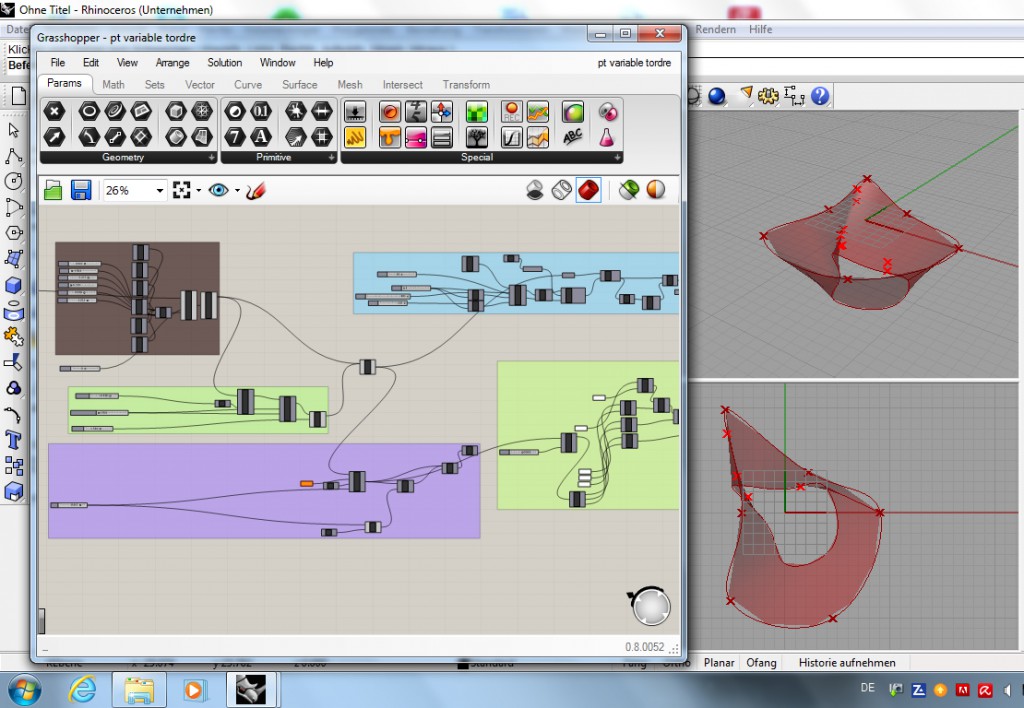Image resolution: width=1024 pixels, height=708 pixels.
Task: Save document with blue floppy icon
Action: coord(81,190)
